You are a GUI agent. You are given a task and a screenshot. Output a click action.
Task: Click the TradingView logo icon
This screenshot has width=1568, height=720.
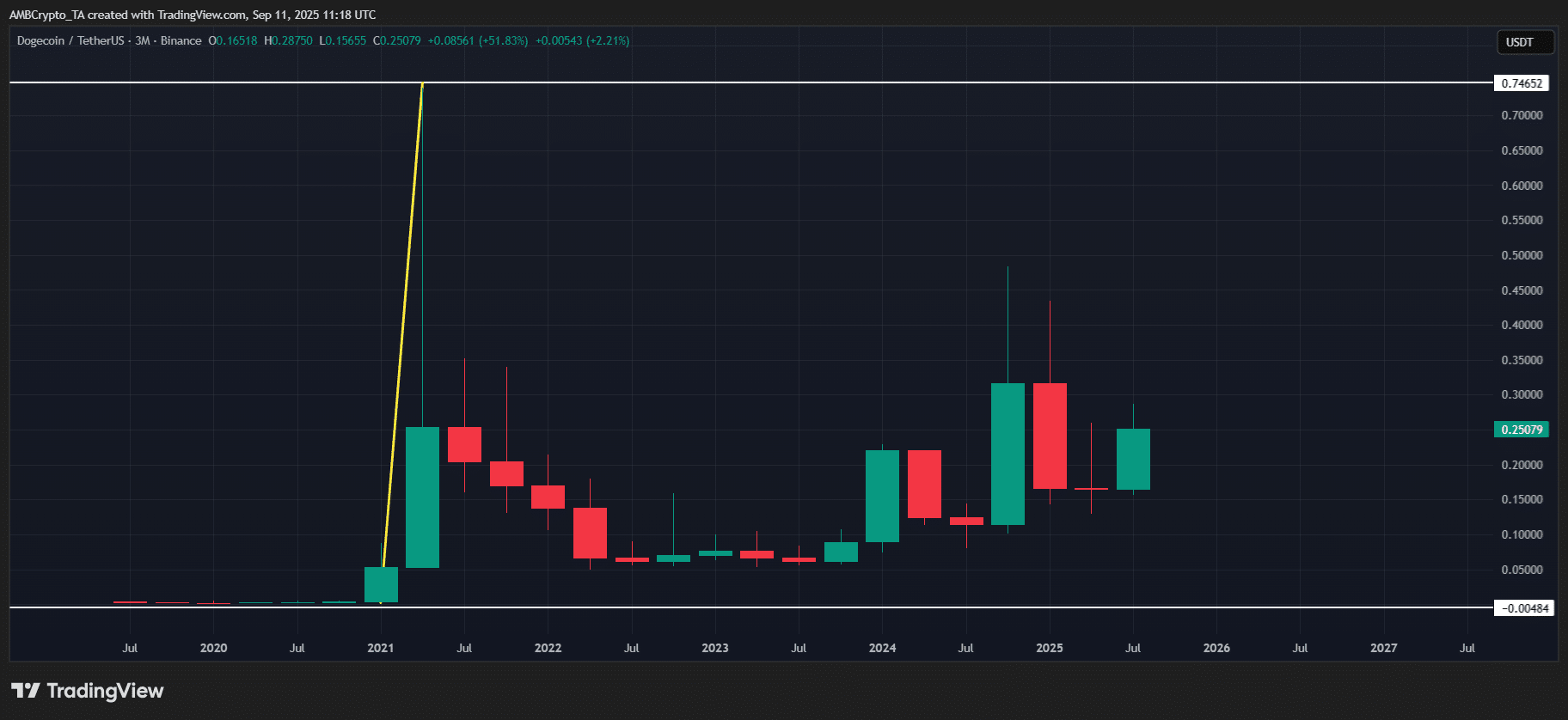26,691
